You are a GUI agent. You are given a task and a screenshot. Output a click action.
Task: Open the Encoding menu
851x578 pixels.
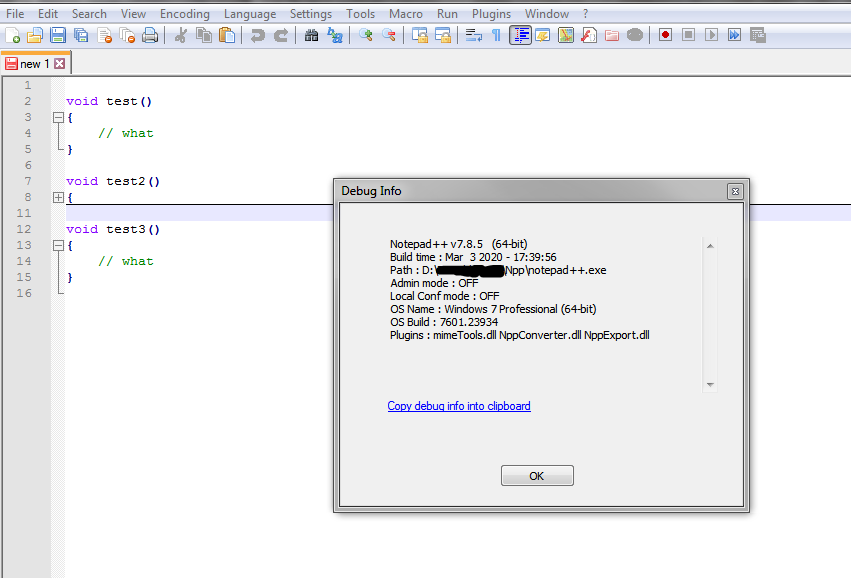(x=185, y=14)
